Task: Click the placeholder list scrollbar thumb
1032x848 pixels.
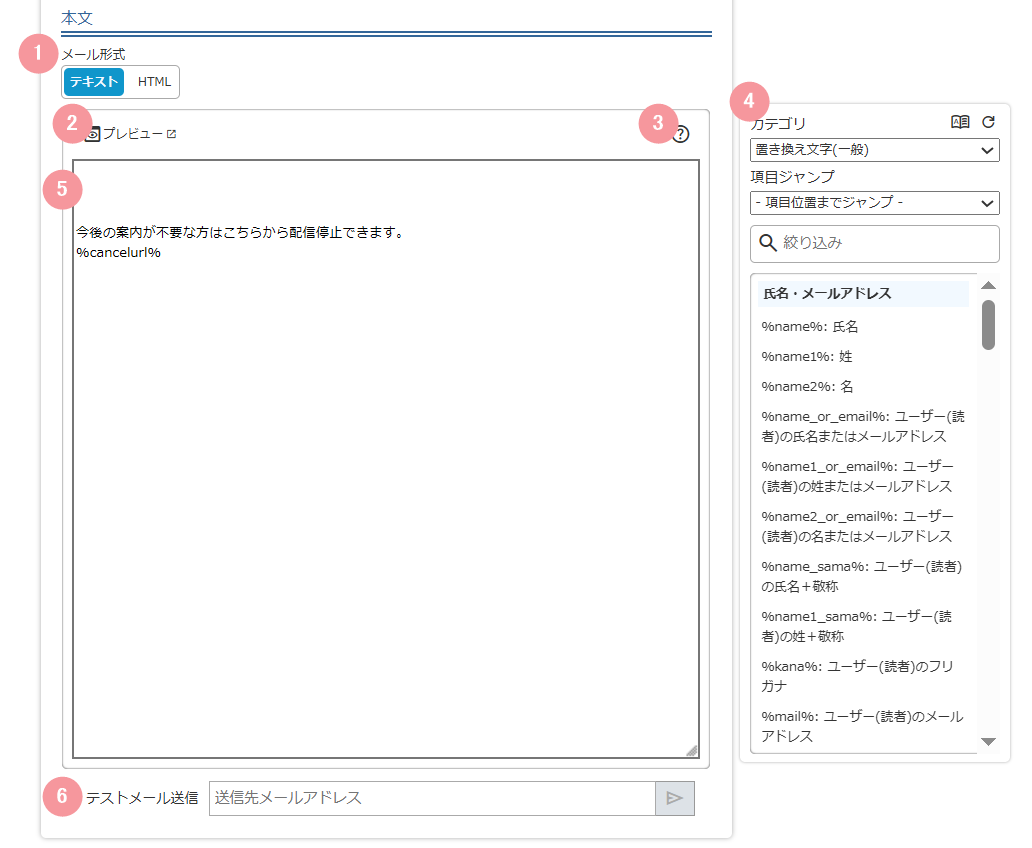Action: [988, 324]
